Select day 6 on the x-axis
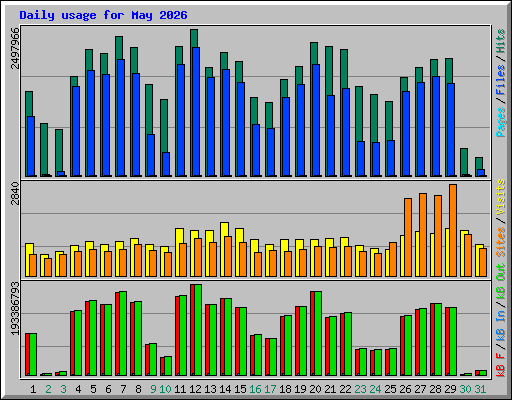Viewport: 512px width, 400px height. pos(108,389)
